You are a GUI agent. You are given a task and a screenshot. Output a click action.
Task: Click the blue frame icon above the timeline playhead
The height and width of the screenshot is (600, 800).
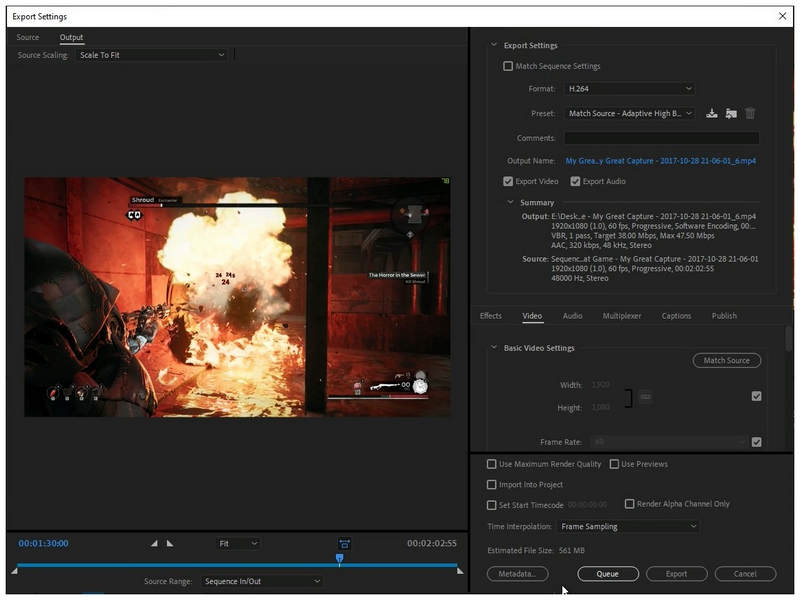pyautogui.click(x=342, y=542)
